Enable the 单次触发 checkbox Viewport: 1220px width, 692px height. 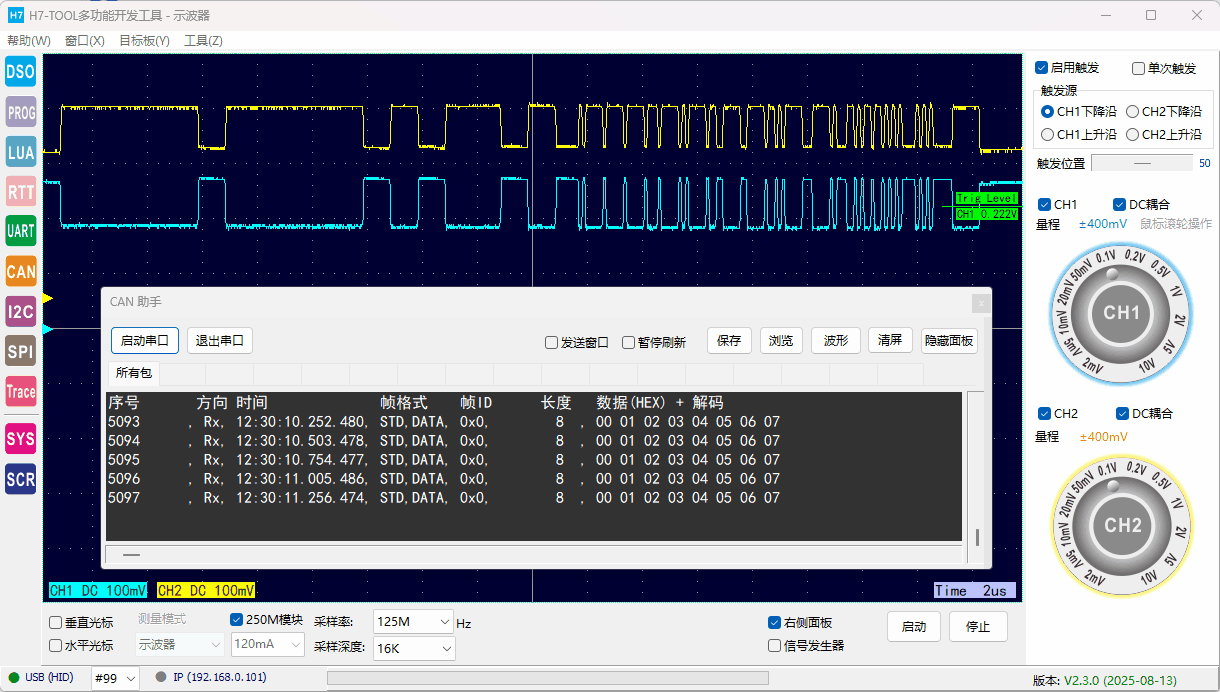pos(1138,68)
